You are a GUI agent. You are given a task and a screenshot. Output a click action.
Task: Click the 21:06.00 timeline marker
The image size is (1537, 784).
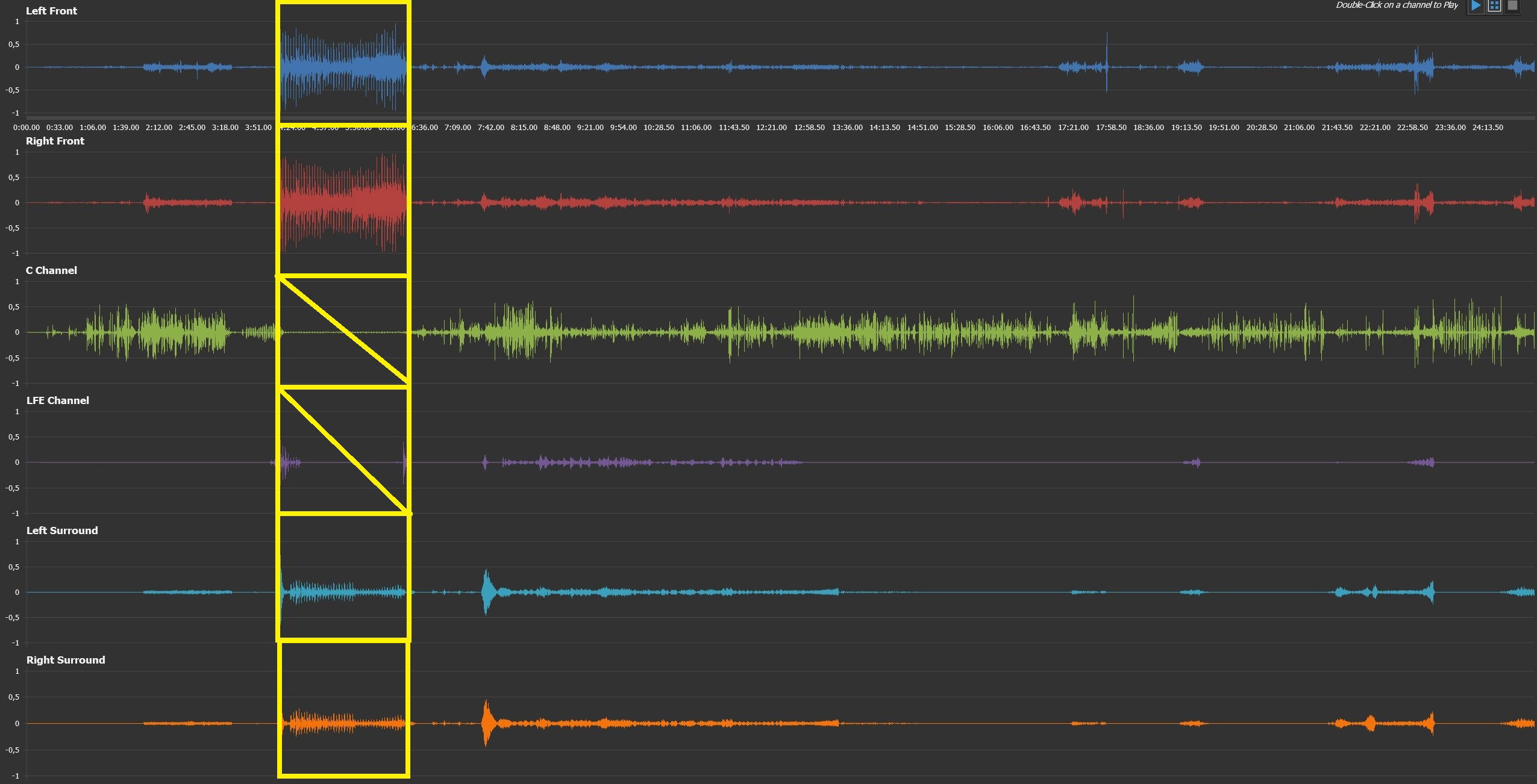(x=1299, y=128)
